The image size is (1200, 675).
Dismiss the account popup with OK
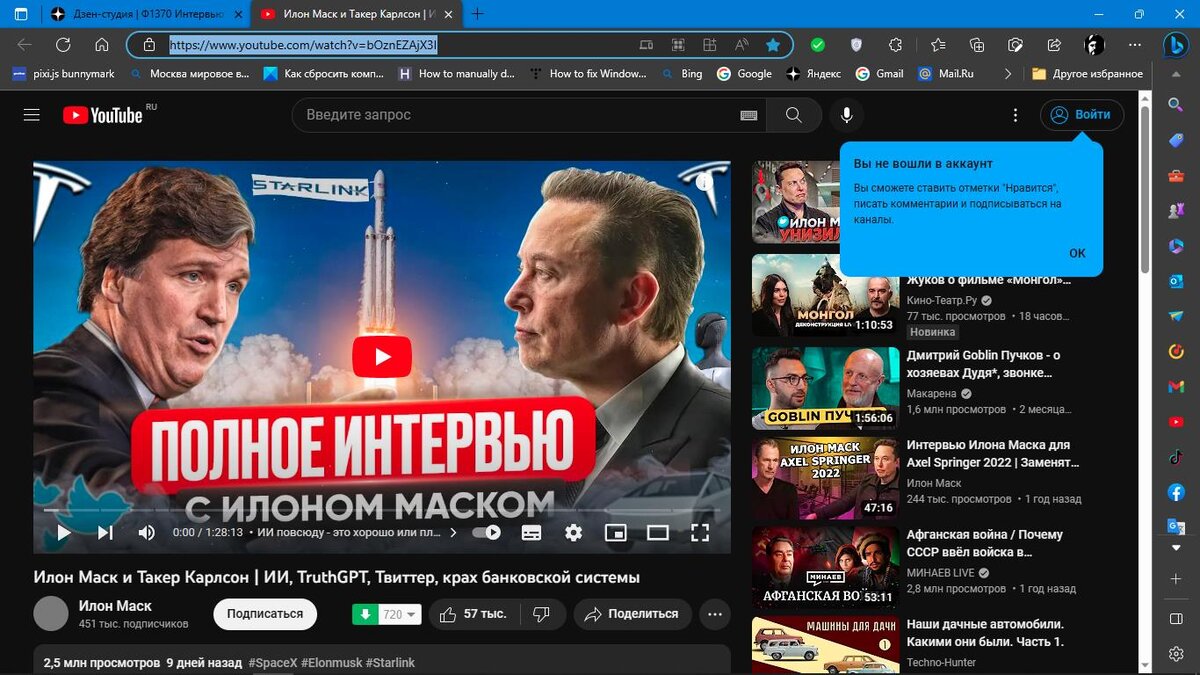pyautogui.click(x=1077, y=253)
